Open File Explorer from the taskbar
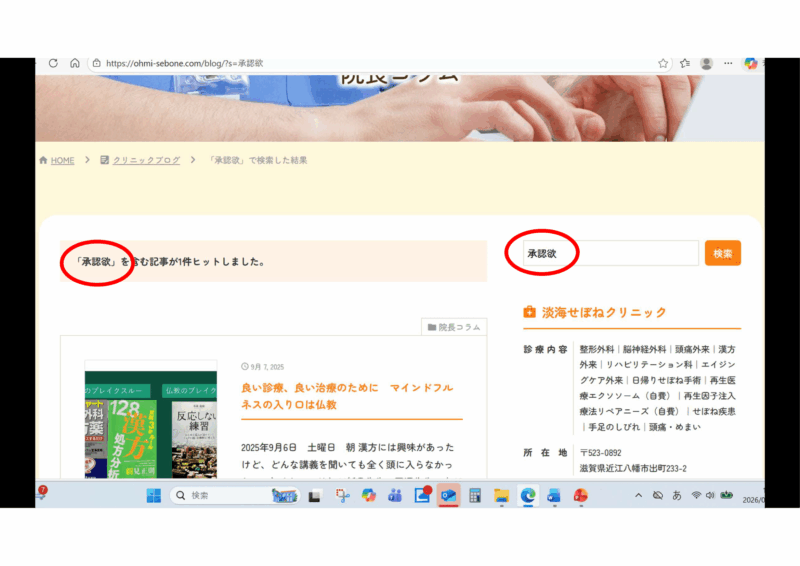 tap(502, 496)
